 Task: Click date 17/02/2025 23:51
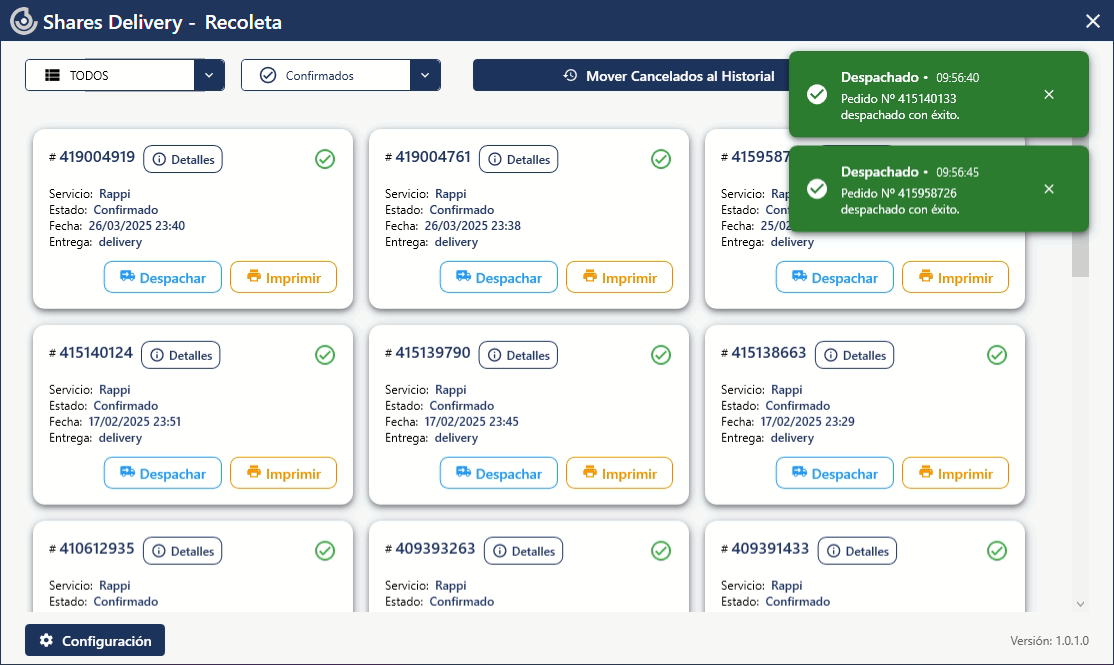[x=135, y=421]
